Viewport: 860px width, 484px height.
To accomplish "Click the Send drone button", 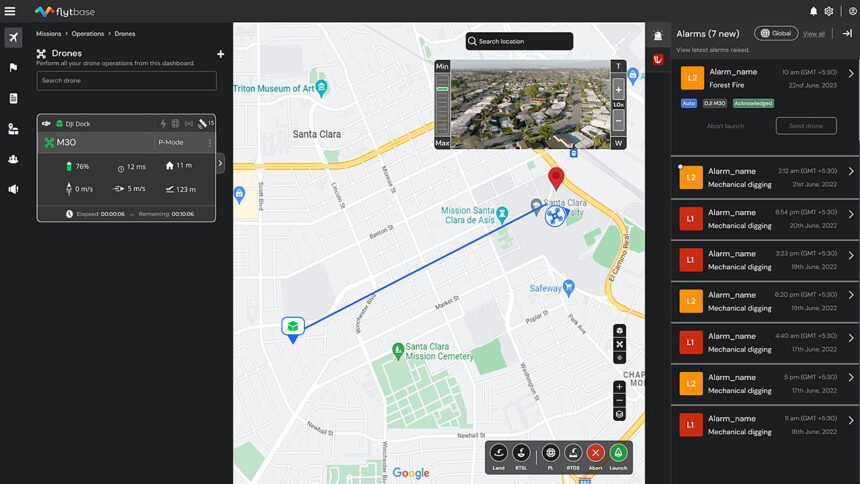I will (x=806, y=126).
